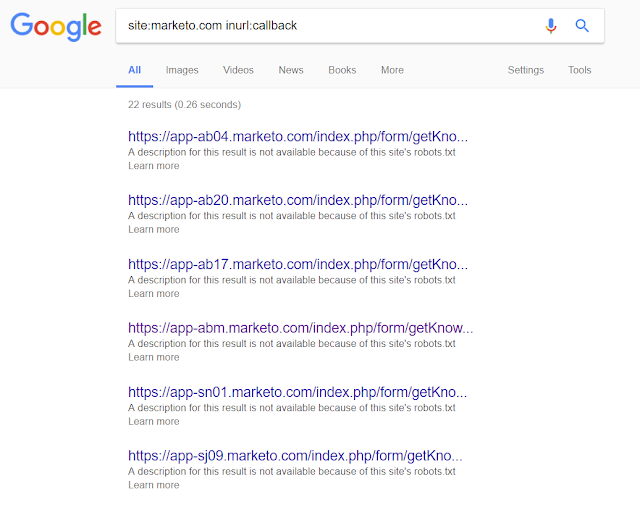Start voice search with microphone icon
640x510 pixels.
[551, 26]
